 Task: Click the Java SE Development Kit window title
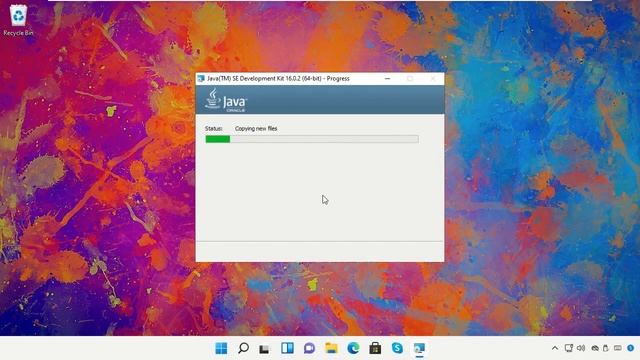pos(278,78)
